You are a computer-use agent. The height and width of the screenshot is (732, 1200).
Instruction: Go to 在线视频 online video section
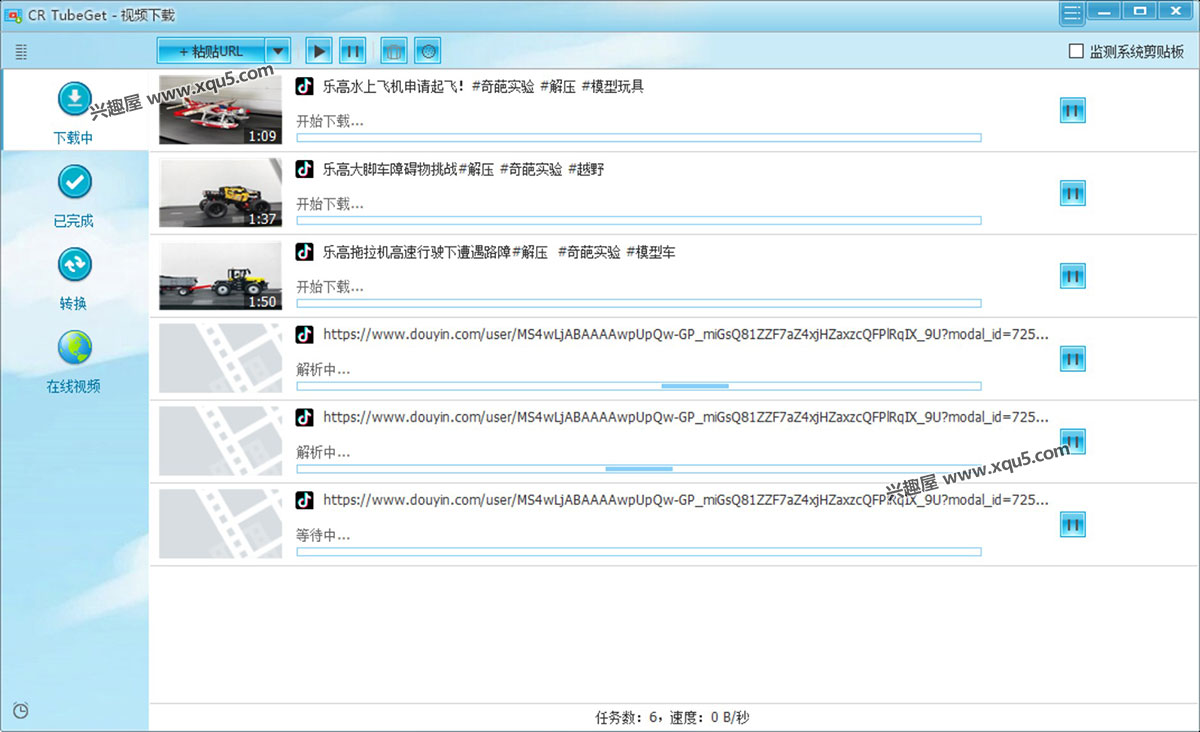click(74, 362)
